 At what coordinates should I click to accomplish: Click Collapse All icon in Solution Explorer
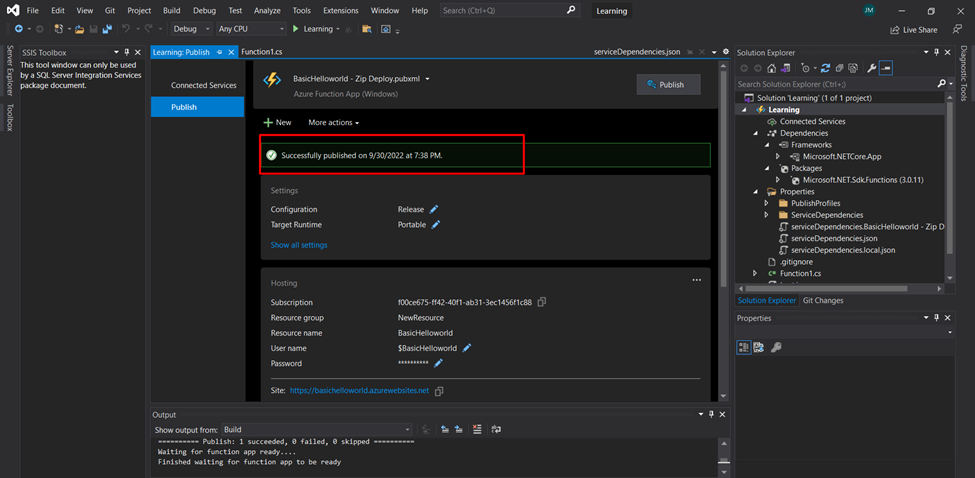click(x=839, y=68)
